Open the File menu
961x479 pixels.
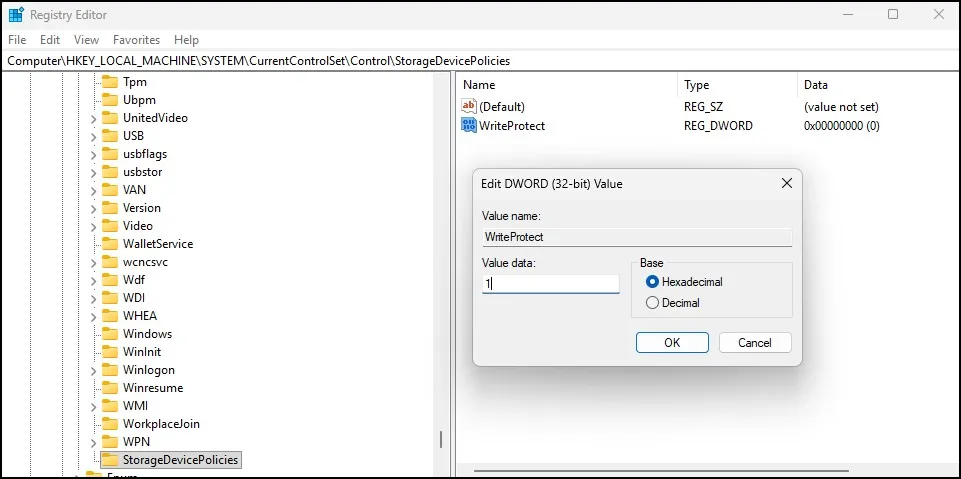pyautogui.click(x=17, y=40)
